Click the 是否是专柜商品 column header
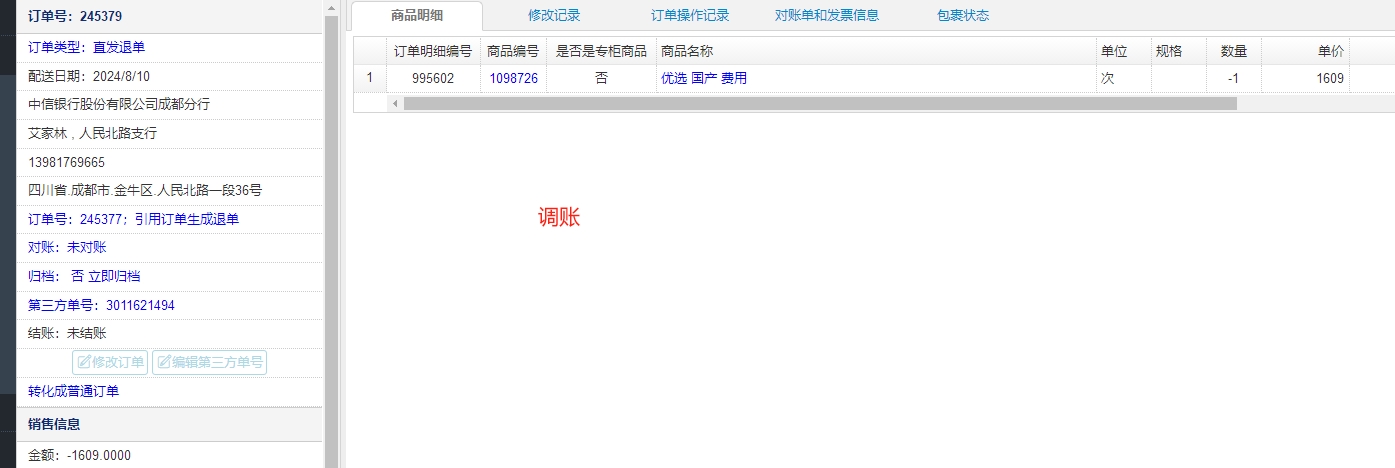 (601, 51)
